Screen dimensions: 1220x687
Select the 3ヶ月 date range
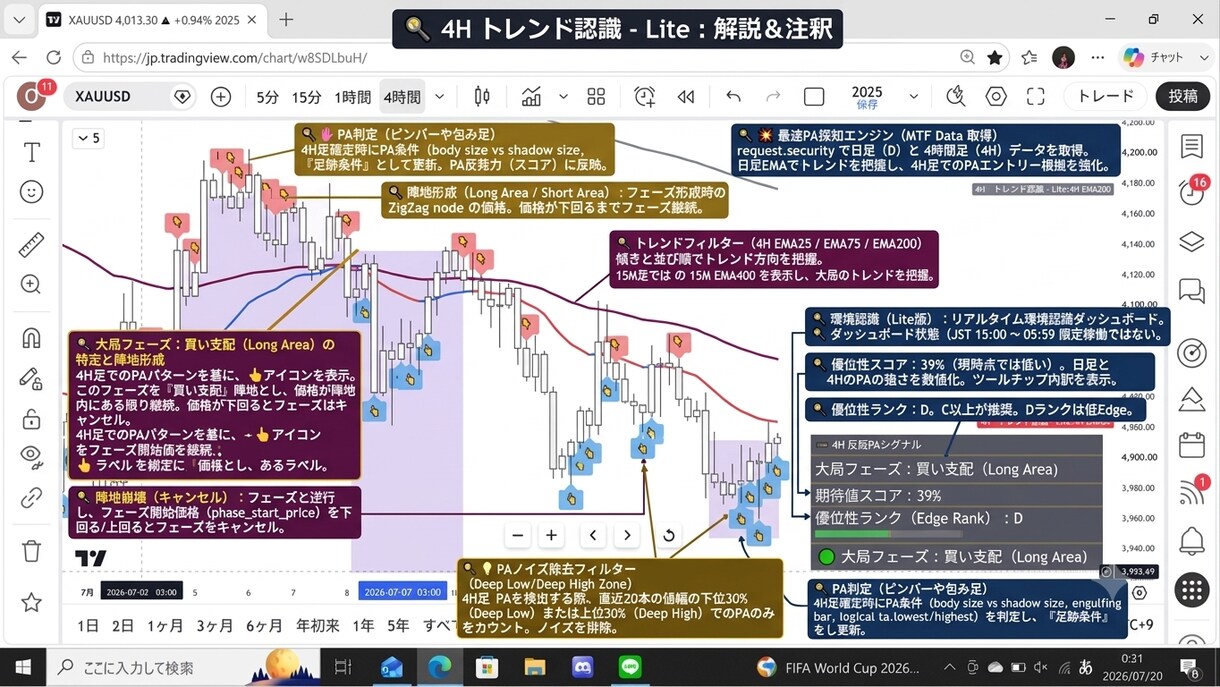215,626
